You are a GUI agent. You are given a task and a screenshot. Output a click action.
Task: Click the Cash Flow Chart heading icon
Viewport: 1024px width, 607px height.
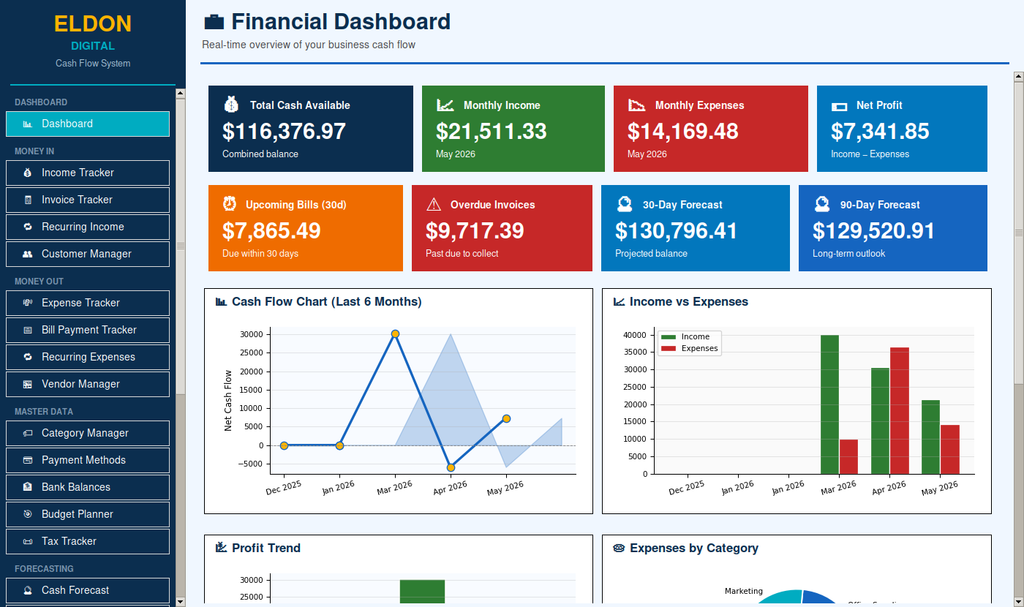tap(221, 302)
